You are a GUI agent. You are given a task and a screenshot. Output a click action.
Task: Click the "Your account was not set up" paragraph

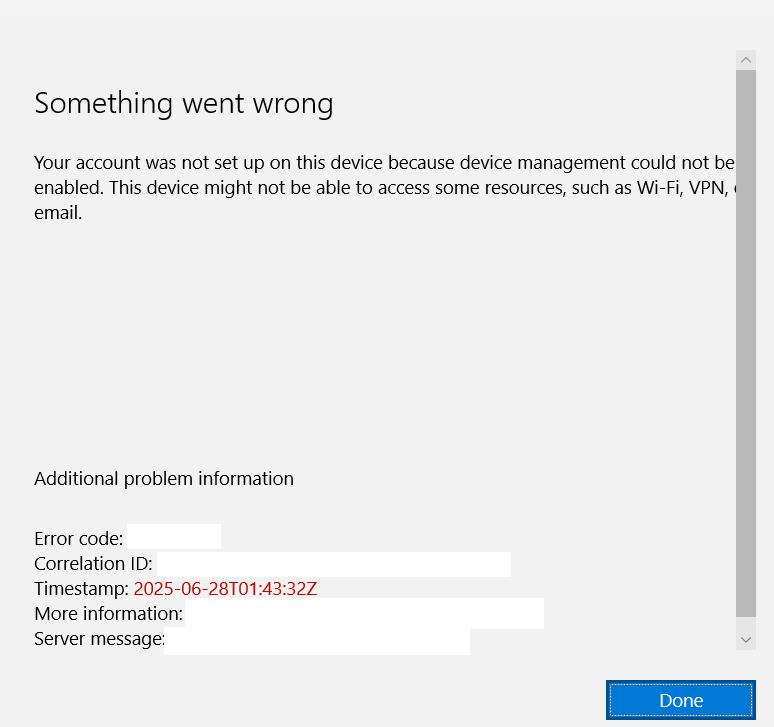pos(385,188)
